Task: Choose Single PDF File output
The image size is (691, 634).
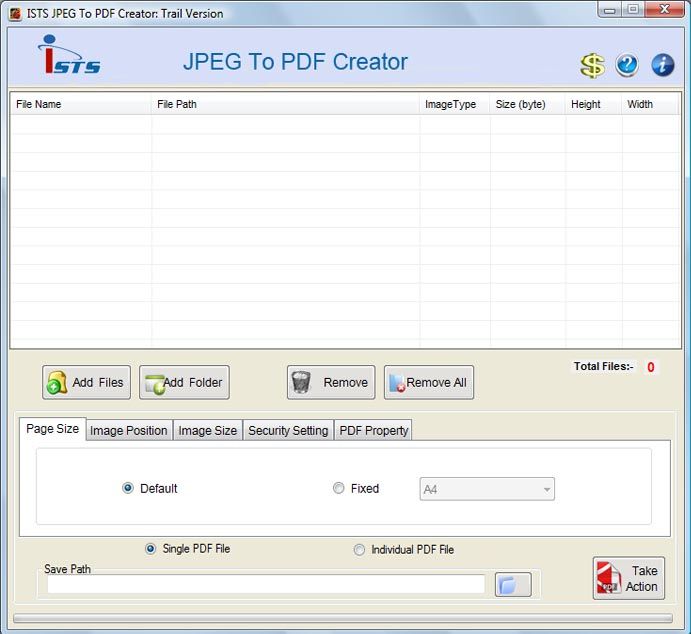Action: click(151, 549)
